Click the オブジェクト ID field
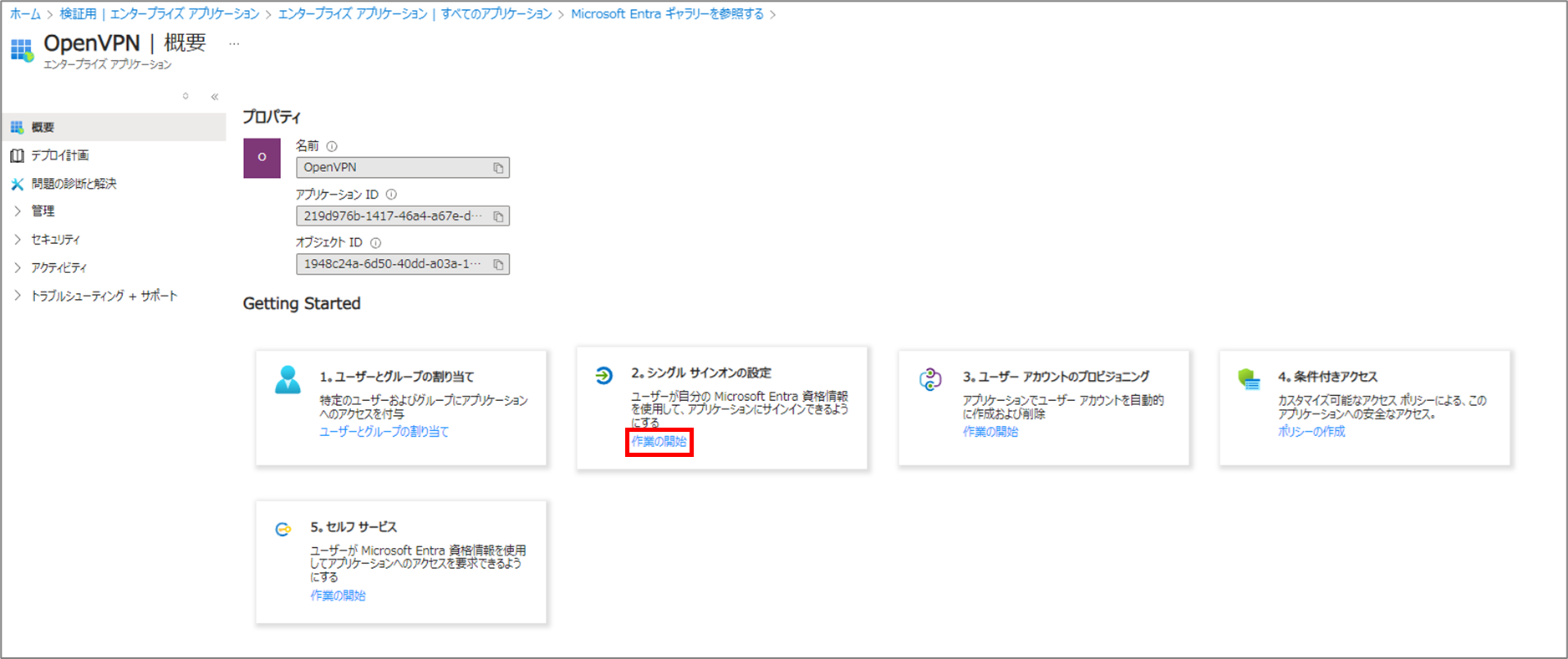 click(403, 265)
